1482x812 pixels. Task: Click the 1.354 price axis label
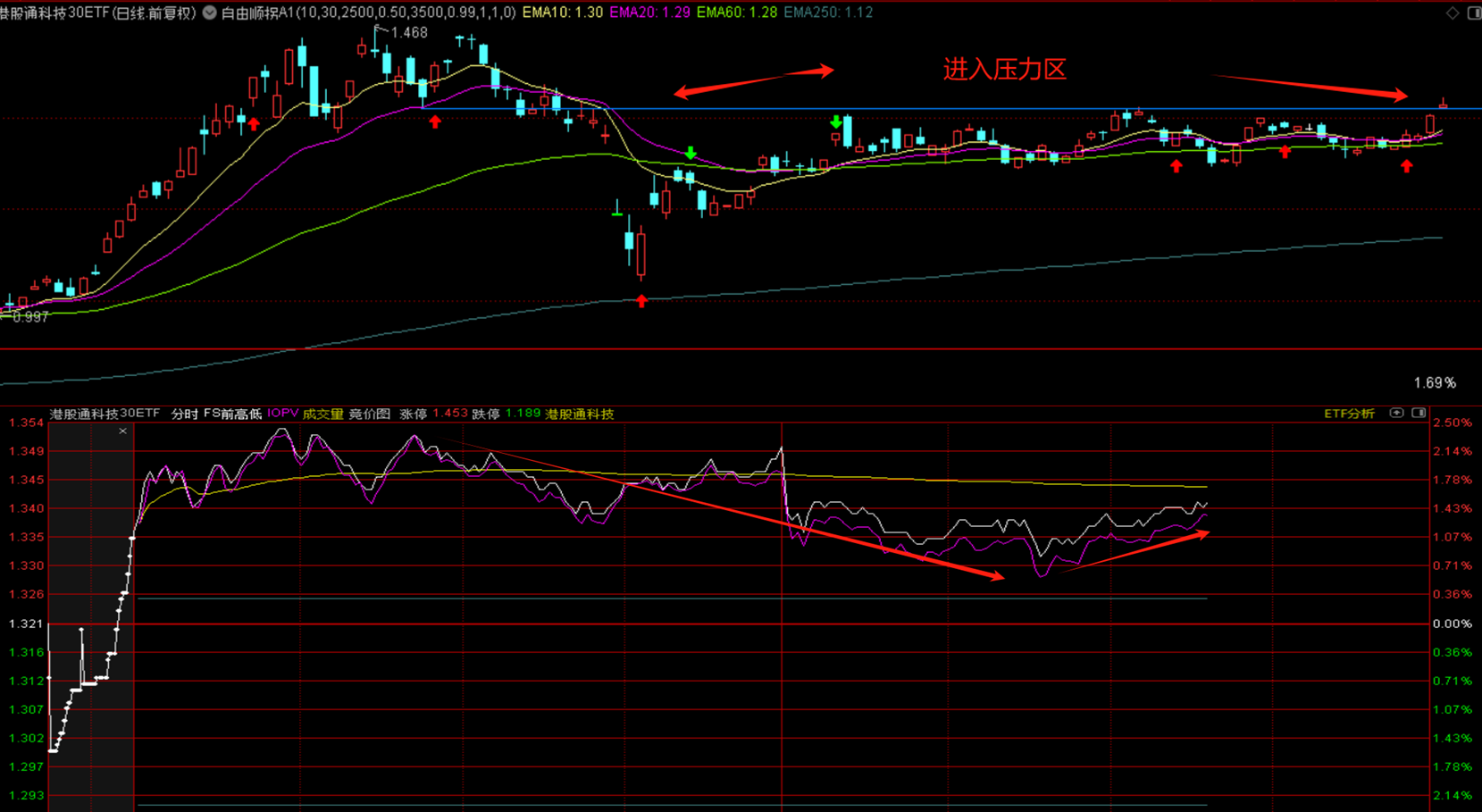[26, 423]
